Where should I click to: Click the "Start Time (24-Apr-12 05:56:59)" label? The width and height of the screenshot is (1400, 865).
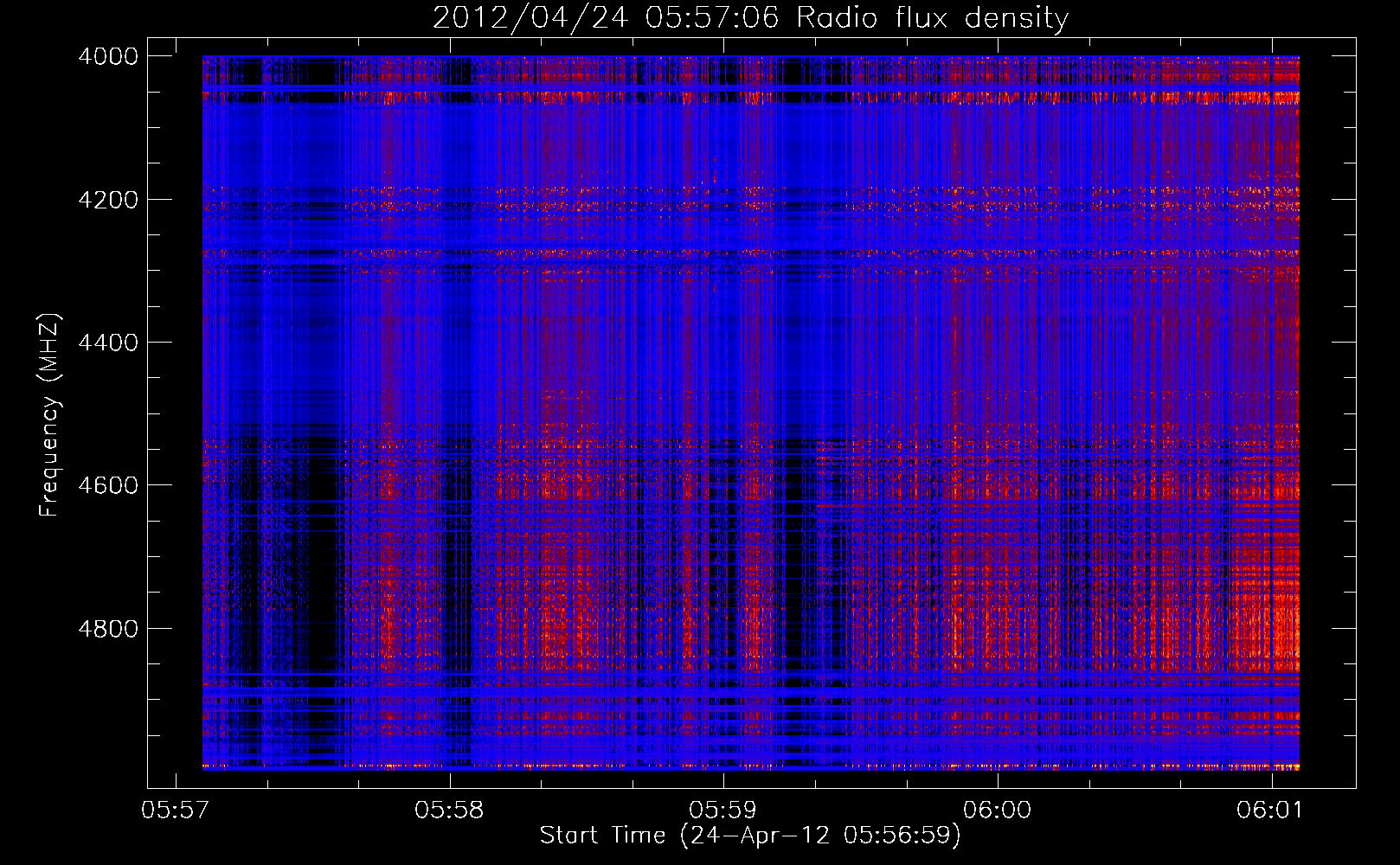(750, 836)
